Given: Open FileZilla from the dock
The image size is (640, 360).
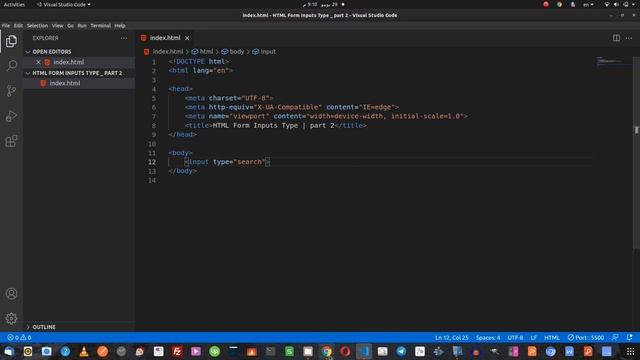Looking at the screenshot, I should [177, 351].
